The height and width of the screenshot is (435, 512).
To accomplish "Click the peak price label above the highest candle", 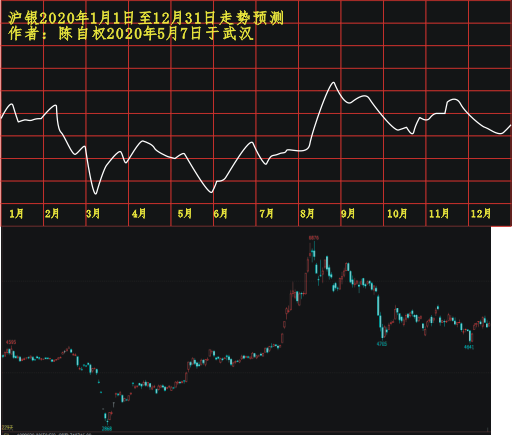I will pos(314,238).
